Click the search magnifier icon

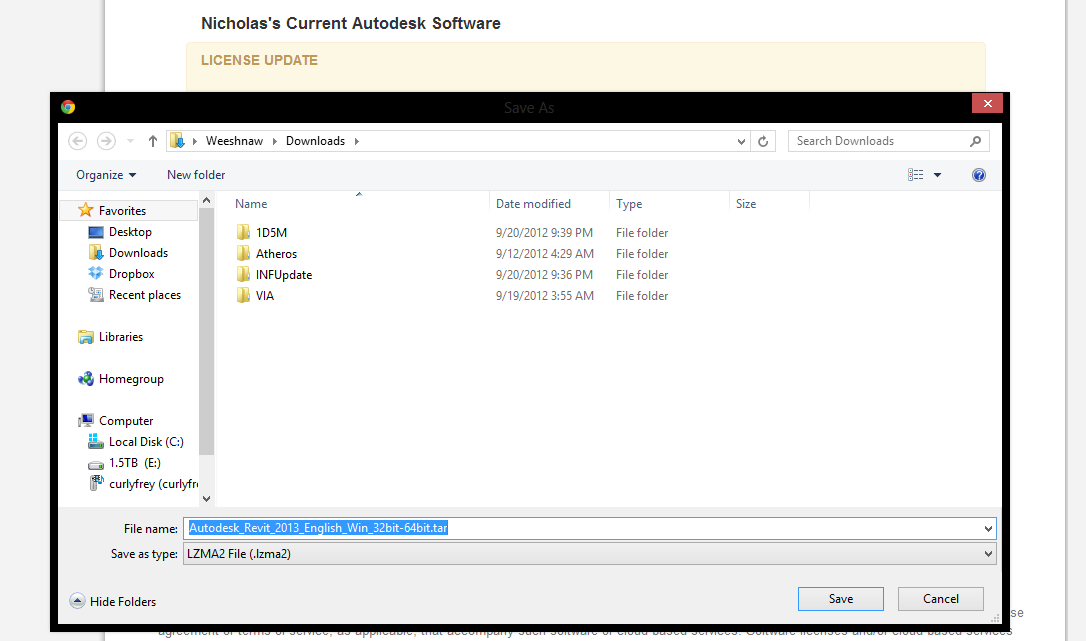[975, 141]
